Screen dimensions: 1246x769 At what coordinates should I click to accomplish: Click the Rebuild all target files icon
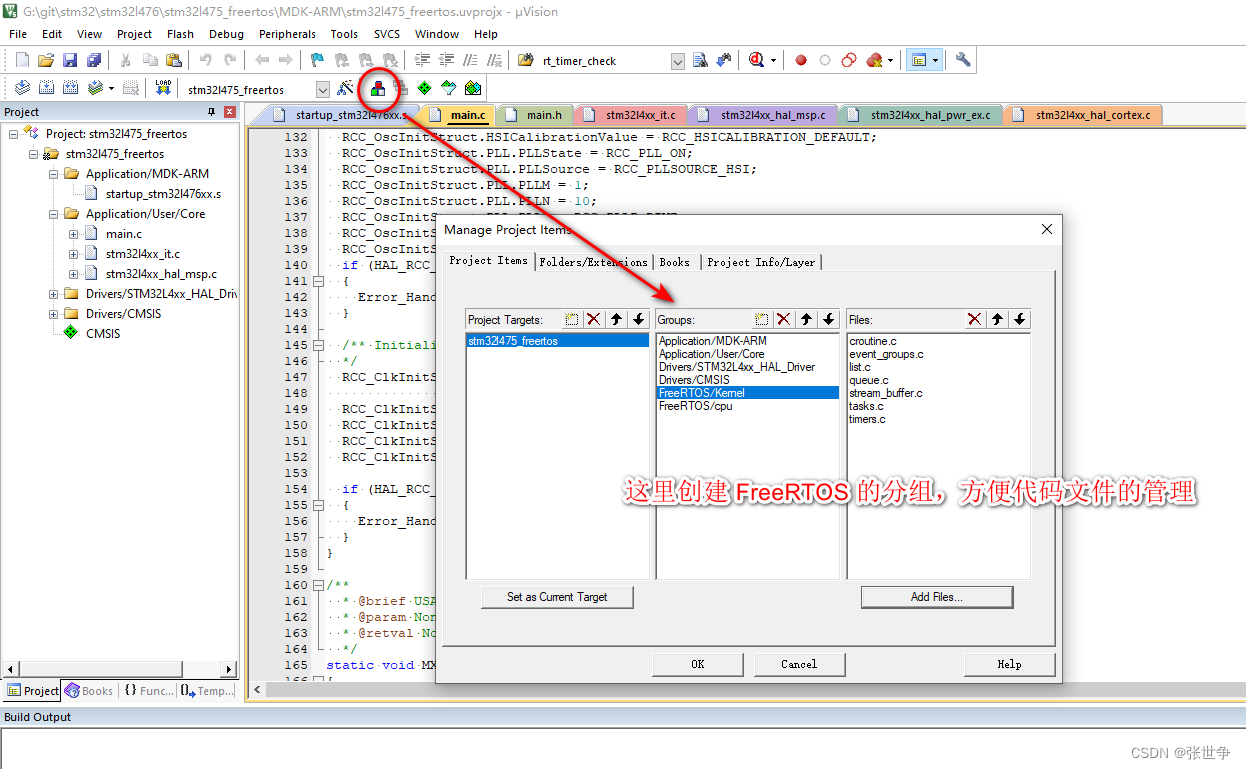pyautogui.click(x=70, y=88)
